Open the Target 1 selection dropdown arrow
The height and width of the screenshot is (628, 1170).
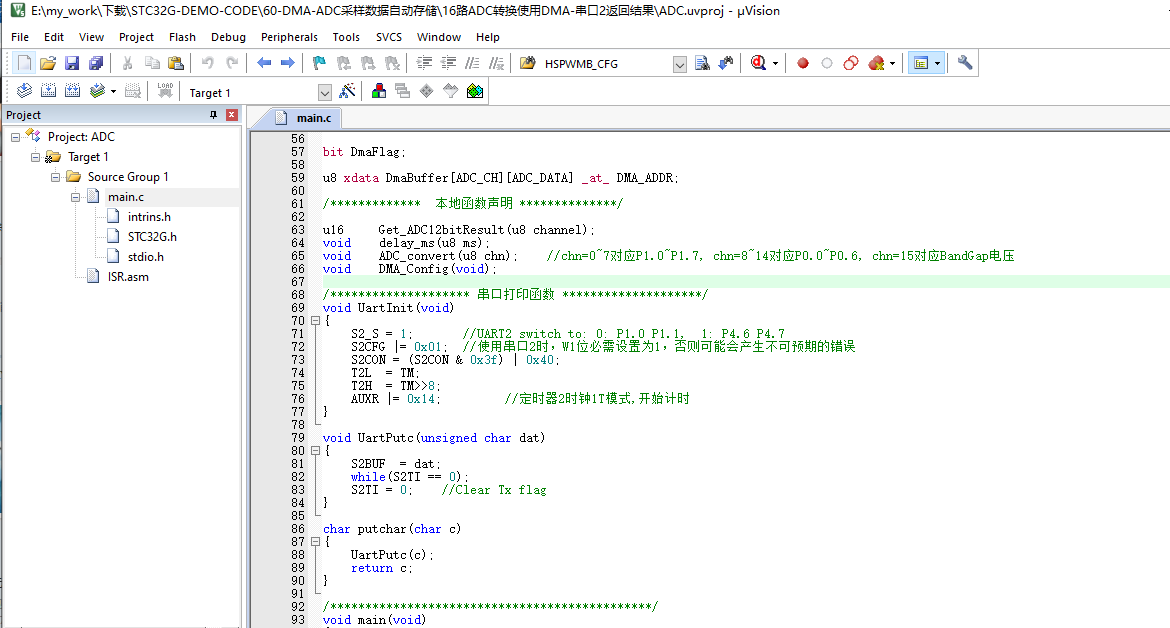(x=325, y=92)
